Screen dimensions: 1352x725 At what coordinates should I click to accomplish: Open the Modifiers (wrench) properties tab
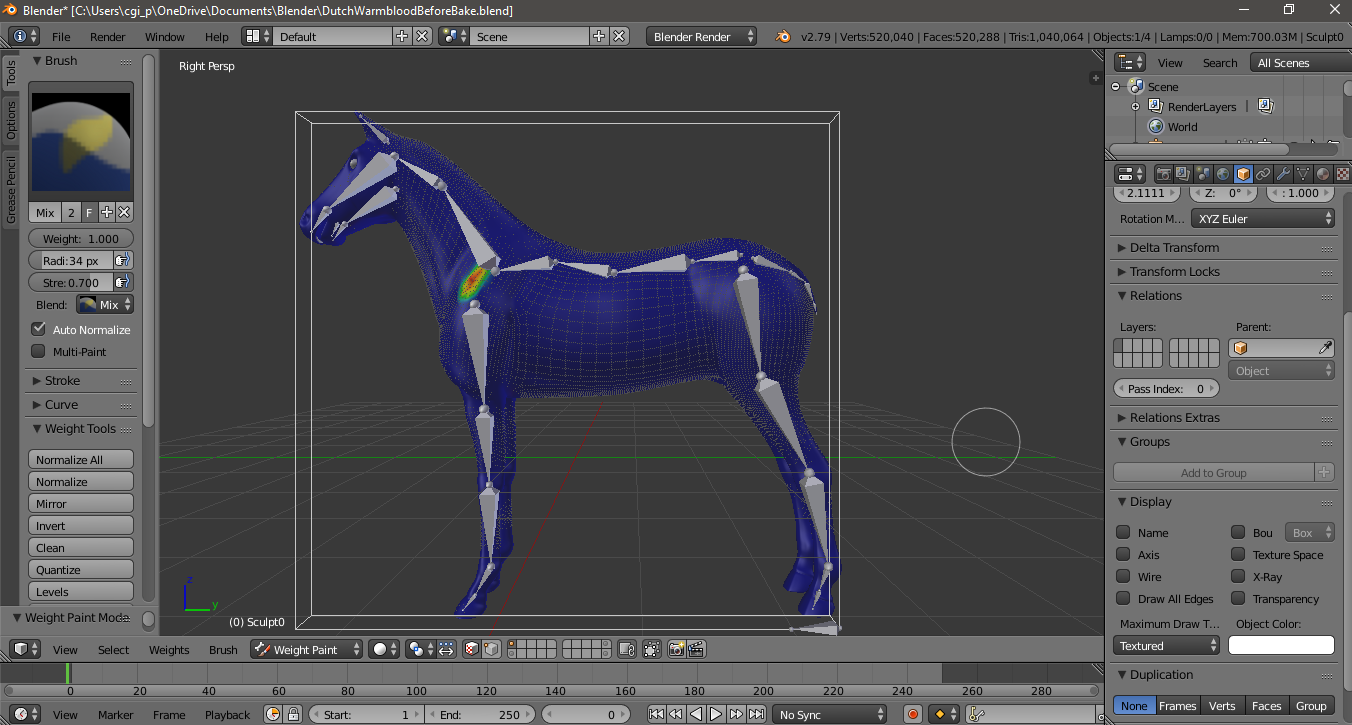point(1283,173)
